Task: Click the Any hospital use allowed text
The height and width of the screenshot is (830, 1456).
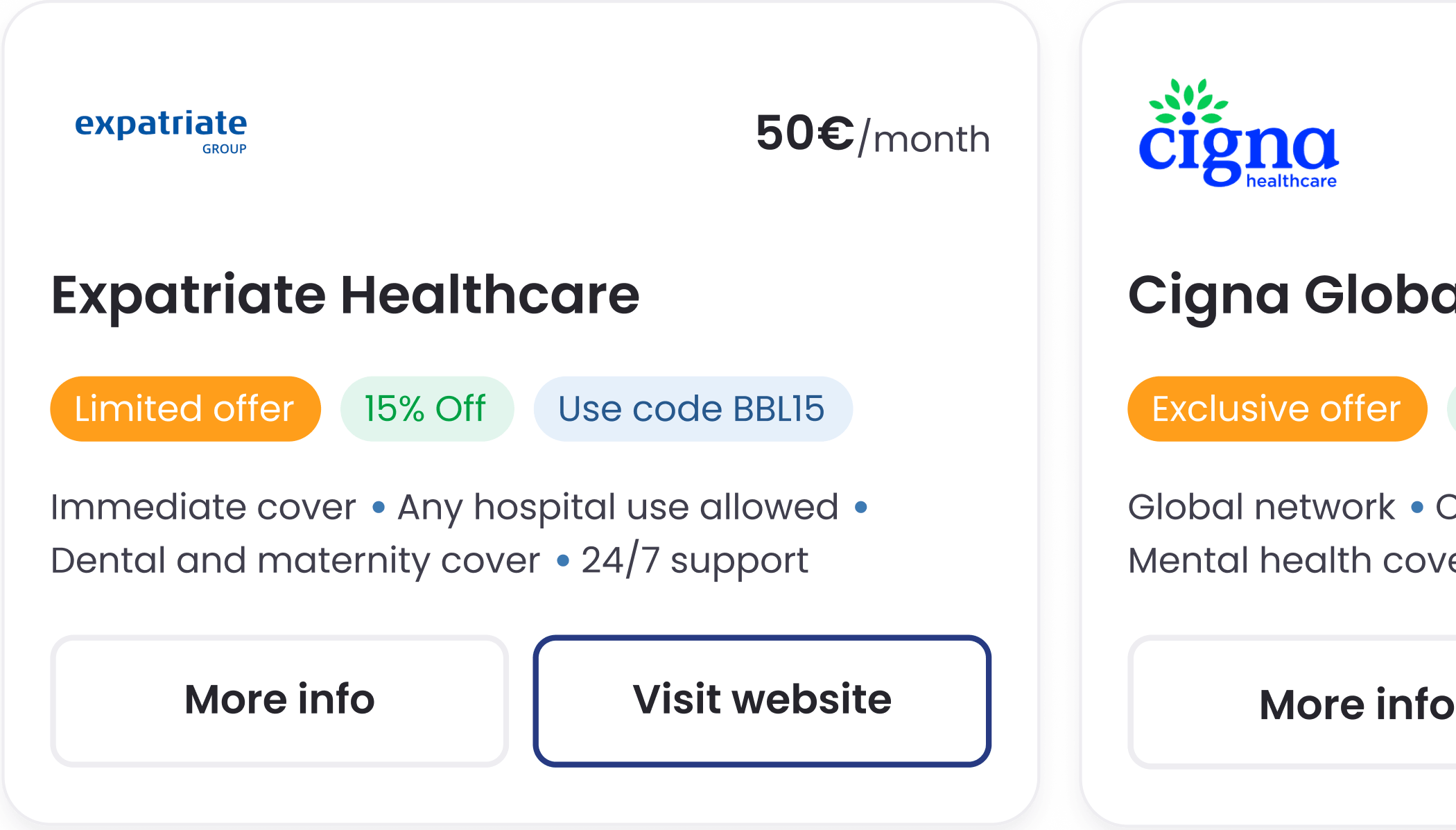Action: click(618, 507)
